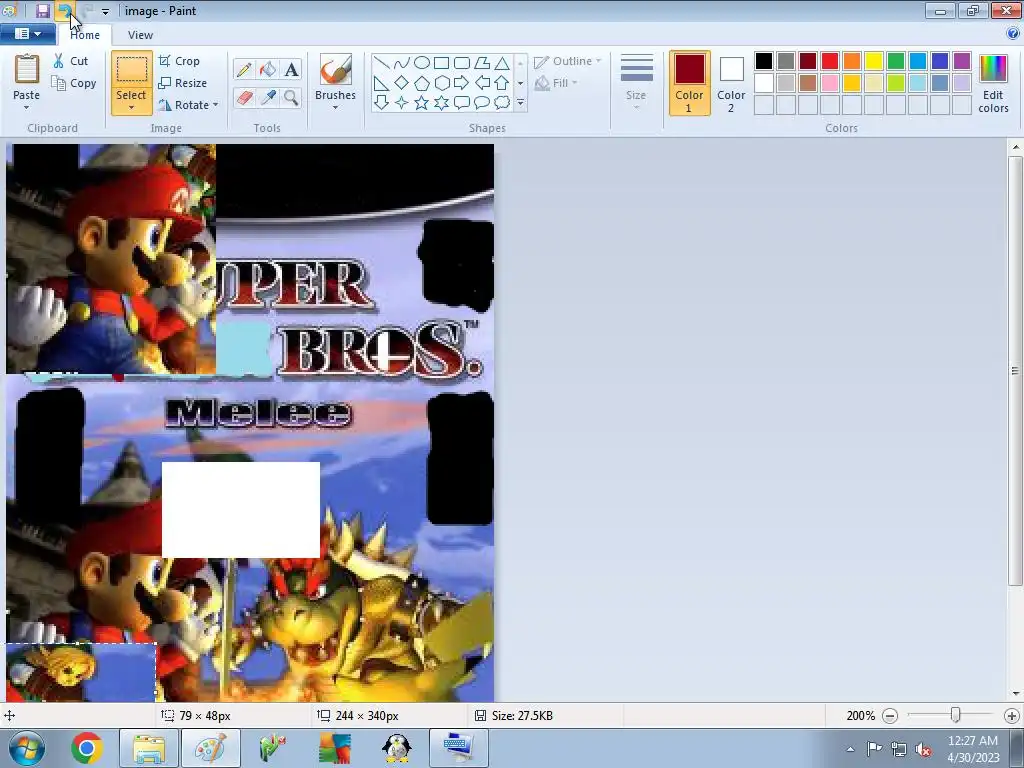Viewport: 1024px width, 768px height.
Task: Choose the Triangle shape
Action: point(502,63)
